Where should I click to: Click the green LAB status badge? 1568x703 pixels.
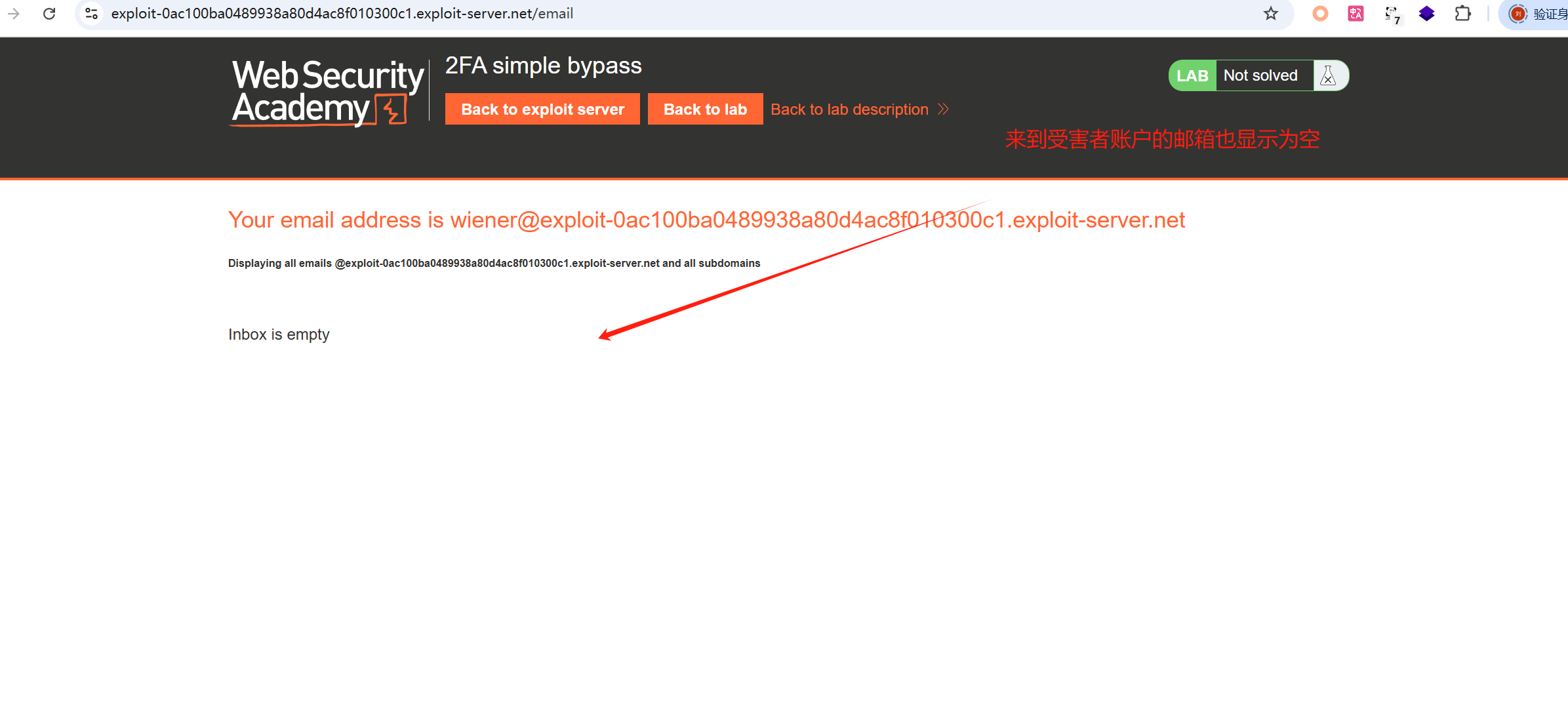point(1192,76)
